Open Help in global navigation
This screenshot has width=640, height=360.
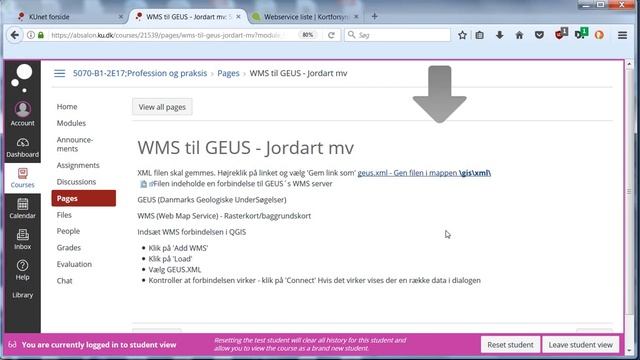tap(22, 270)
